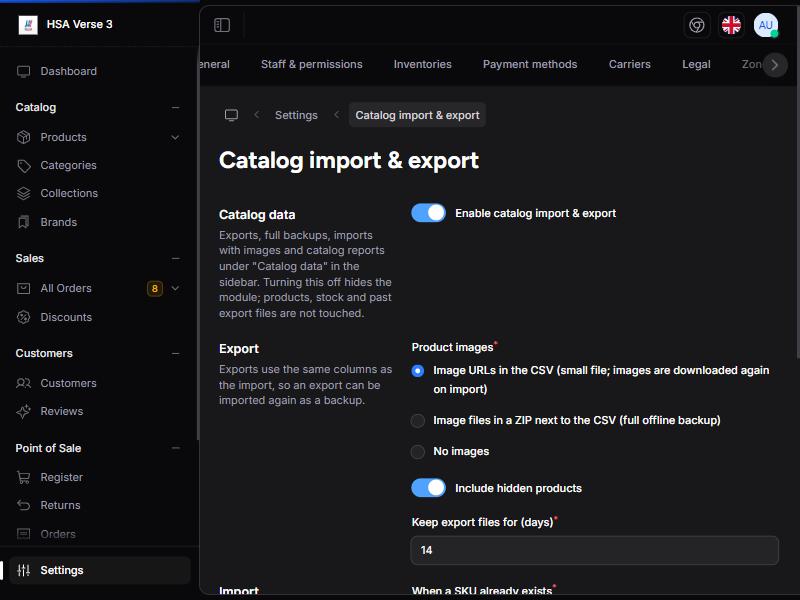Toggle the sidebar panel icon
The image size is (800, 600).
click(222, 25)
